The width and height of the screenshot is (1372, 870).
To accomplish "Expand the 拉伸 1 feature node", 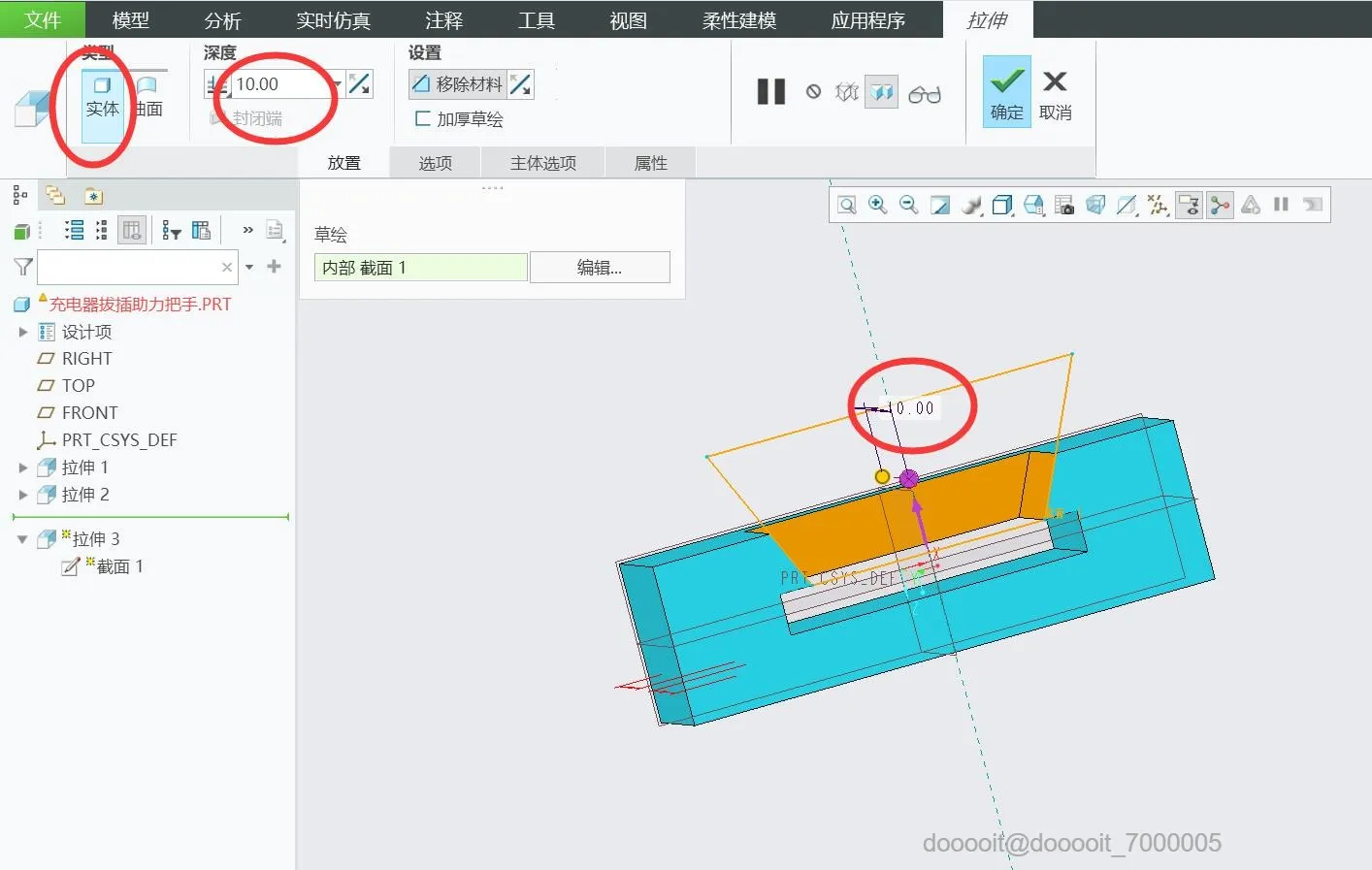I will coord(23,467).
